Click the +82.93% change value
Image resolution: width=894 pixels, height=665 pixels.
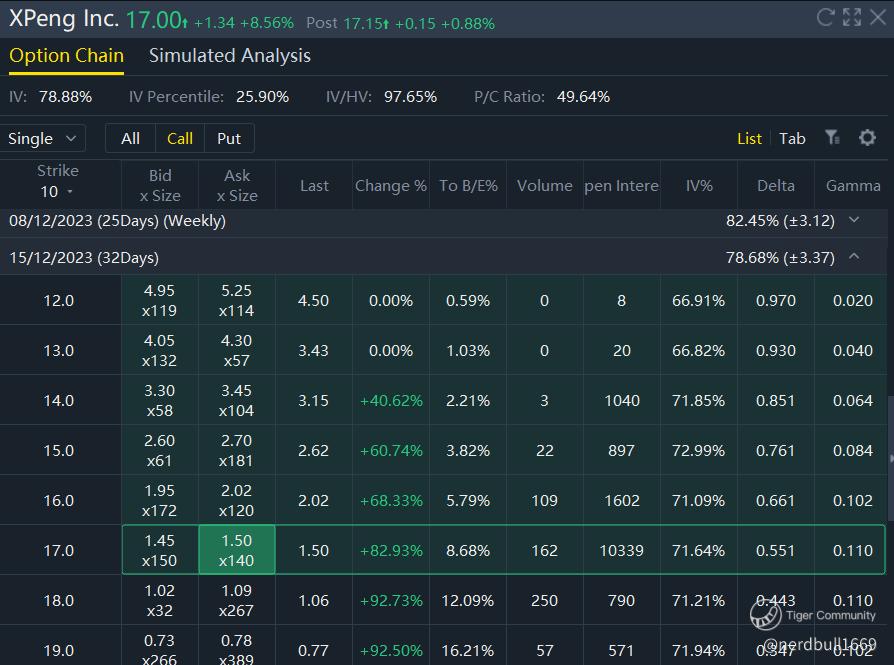point(391,550)
